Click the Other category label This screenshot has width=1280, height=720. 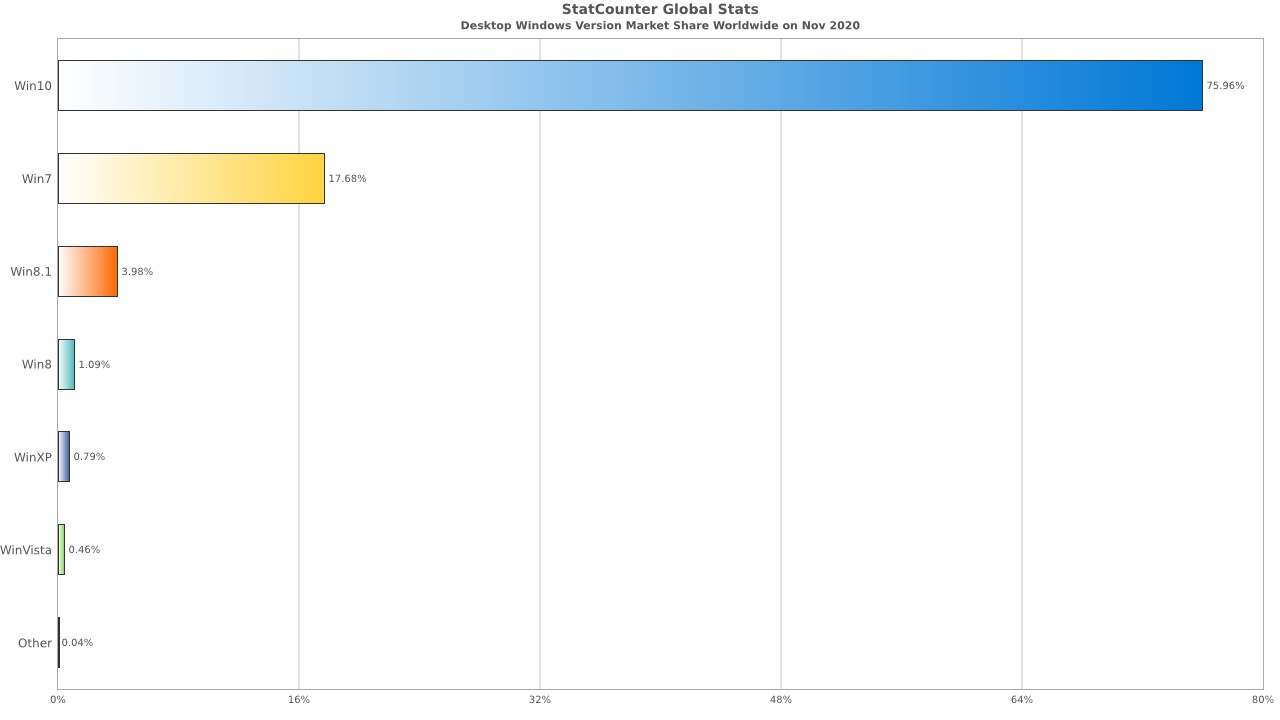point(35,643)
